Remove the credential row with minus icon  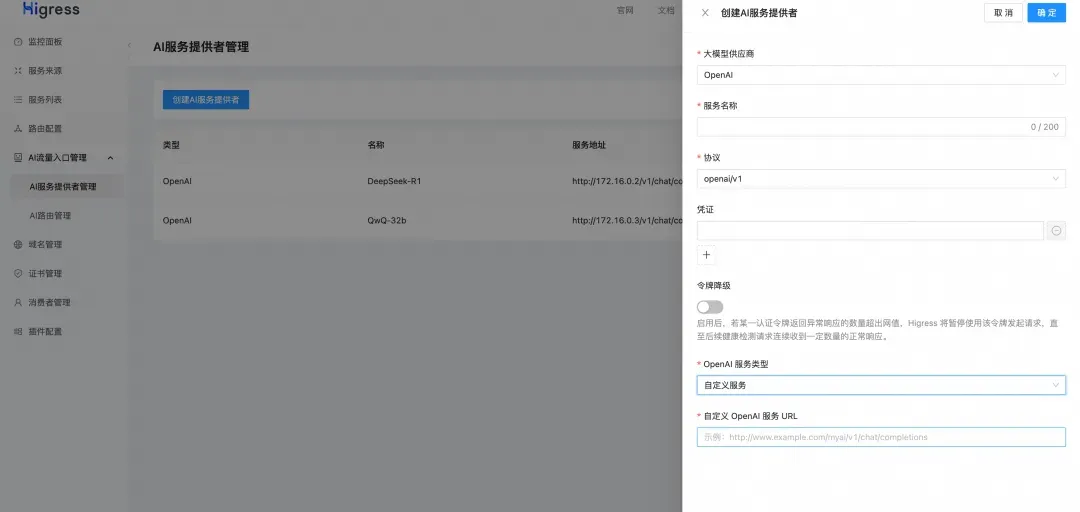(x=1056, y=231)
